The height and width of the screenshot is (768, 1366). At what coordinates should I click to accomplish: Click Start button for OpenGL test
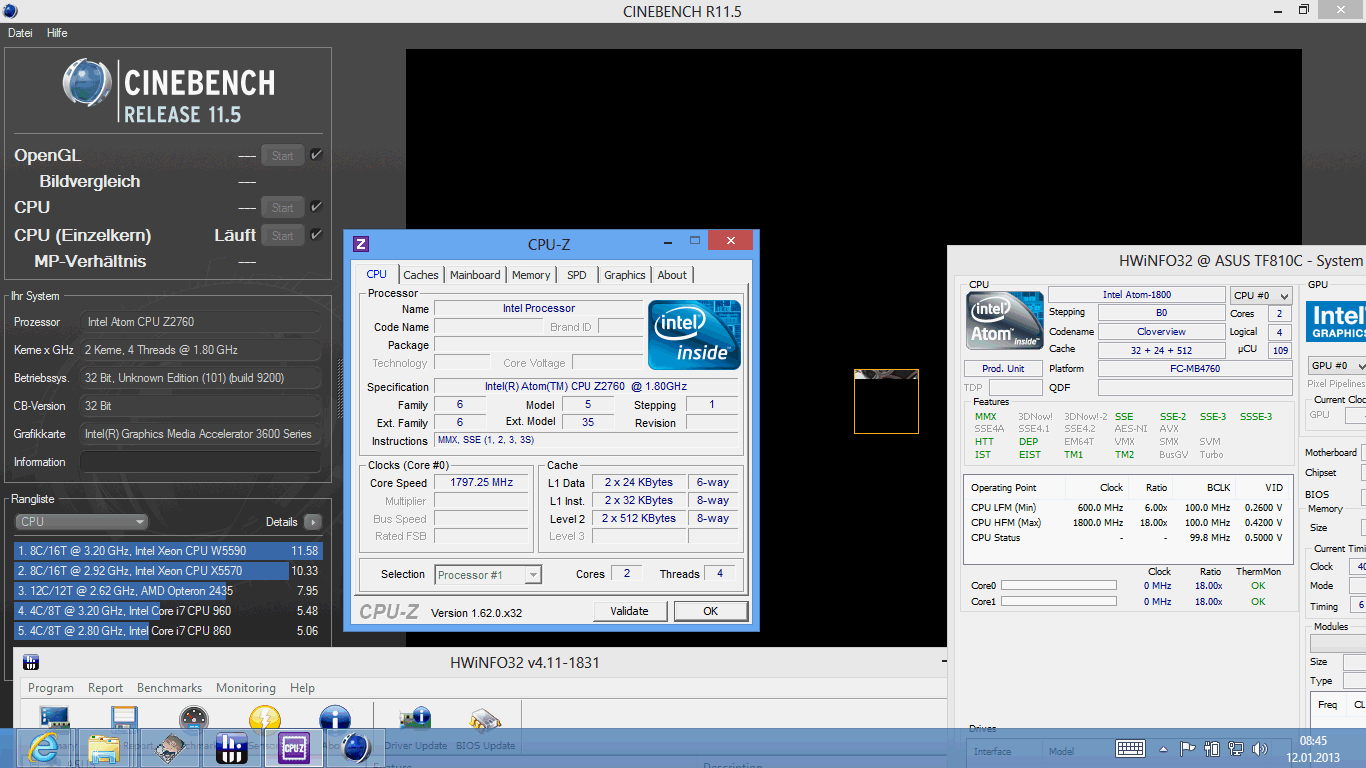[x=283, y=155]
